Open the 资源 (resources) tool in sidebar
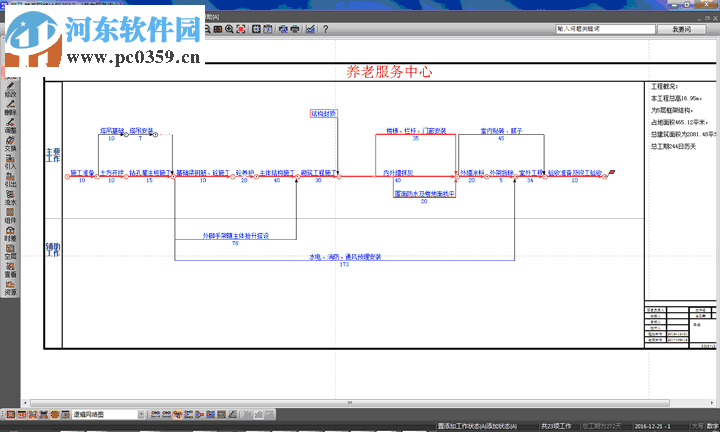 tap(10, 288)
